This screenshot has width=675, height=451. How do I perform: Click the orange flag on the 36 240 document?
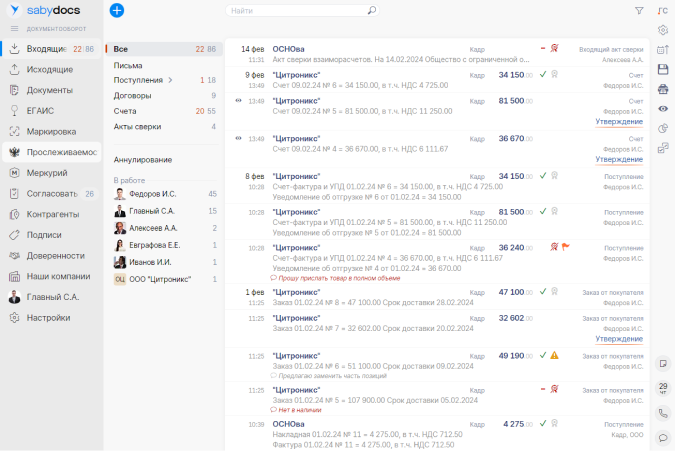[x=566, y=247]
